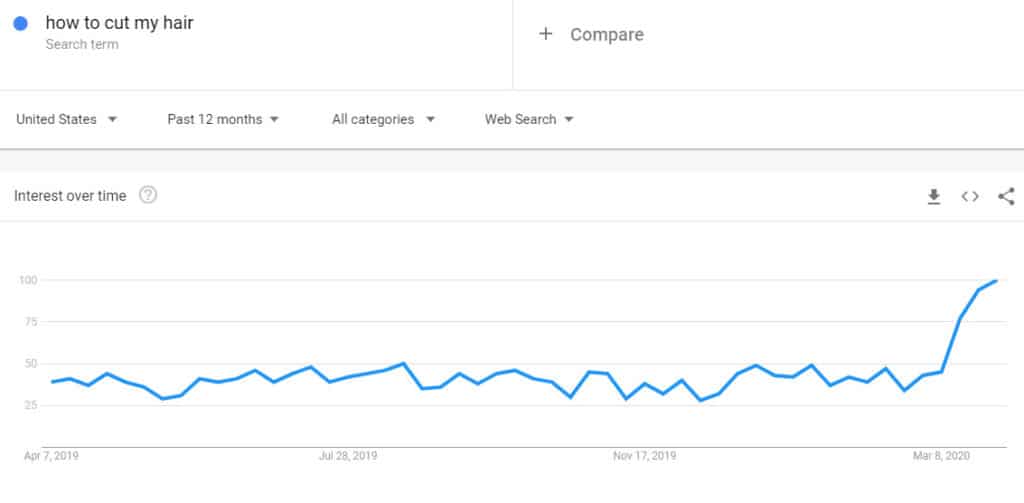Image resolution: width=1024 pixels, height=503 pixels.
Task: Click the 'Search term' subtitle text
Action: pos(82,44)
